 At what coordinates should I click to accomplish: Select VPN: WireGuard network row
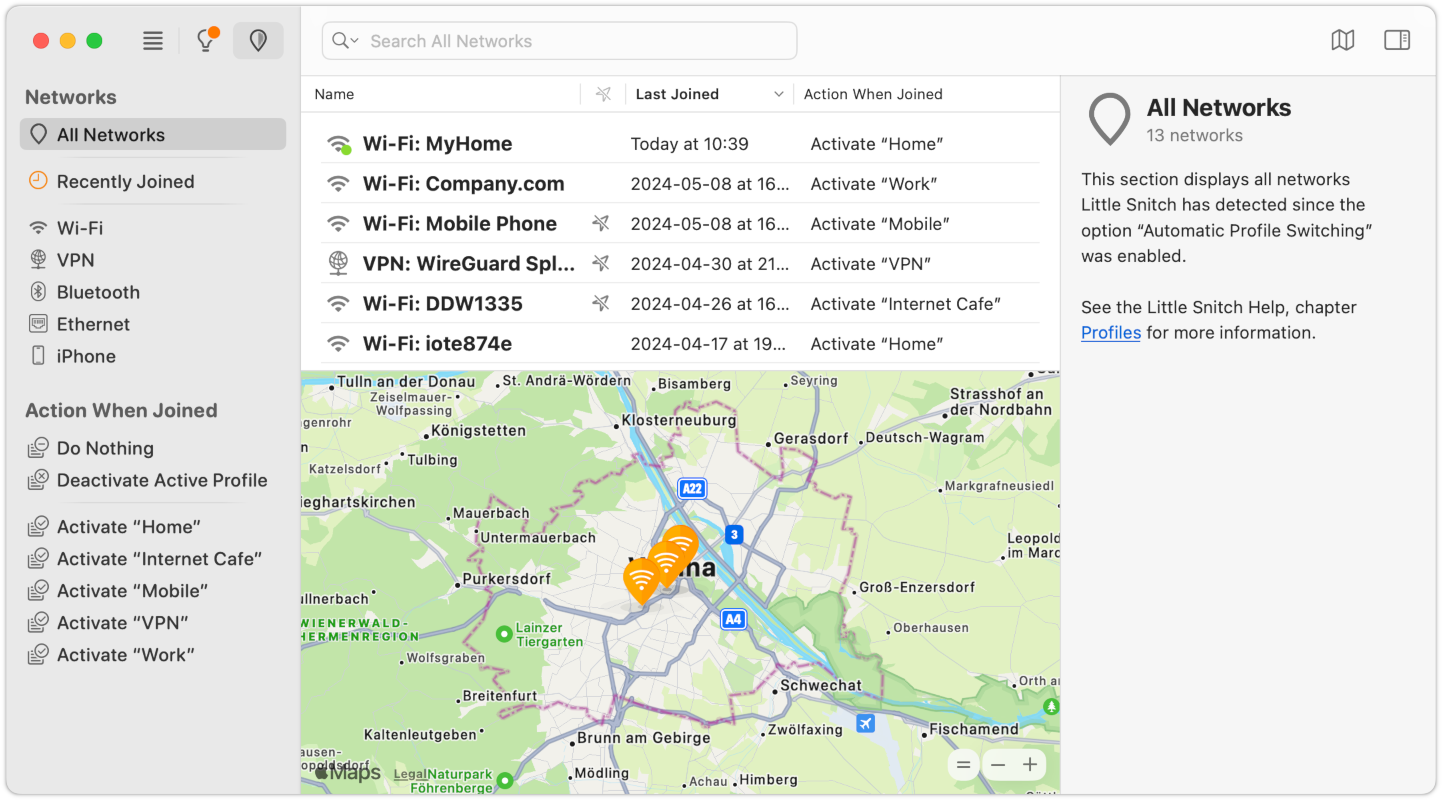pyautogui.click(x=680, y=264)
